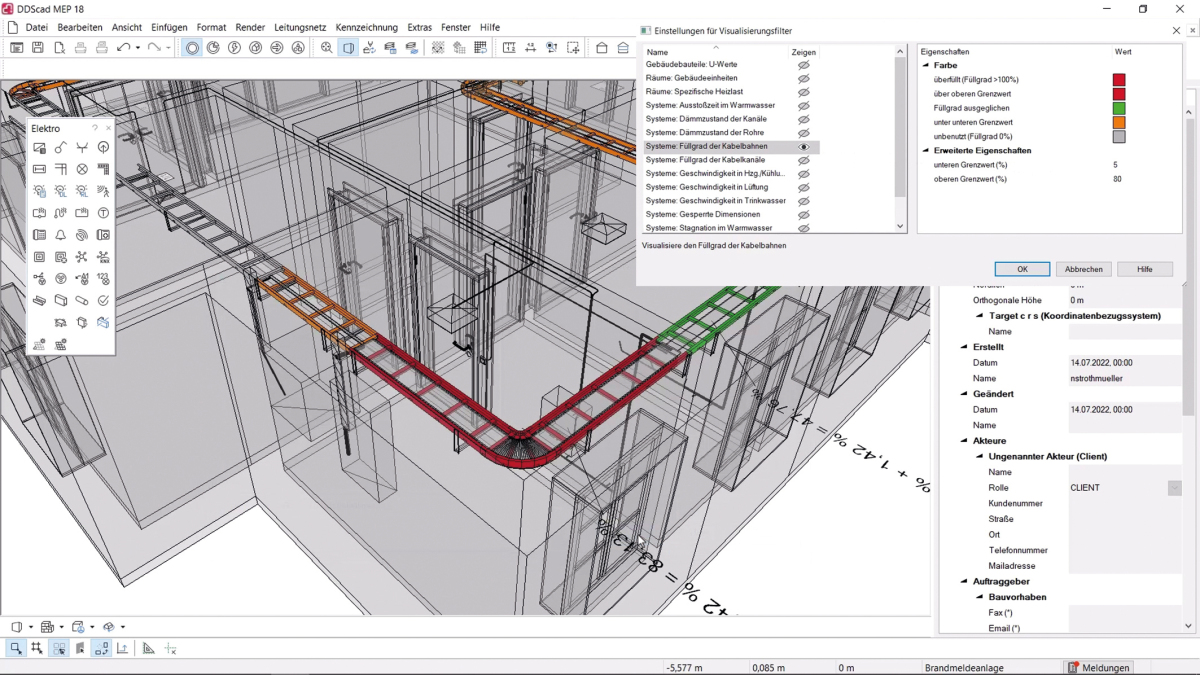Select the telephone device tool in Elektro panel
1200x675 pixels.
pyautogui.click(x=40, y=233)
